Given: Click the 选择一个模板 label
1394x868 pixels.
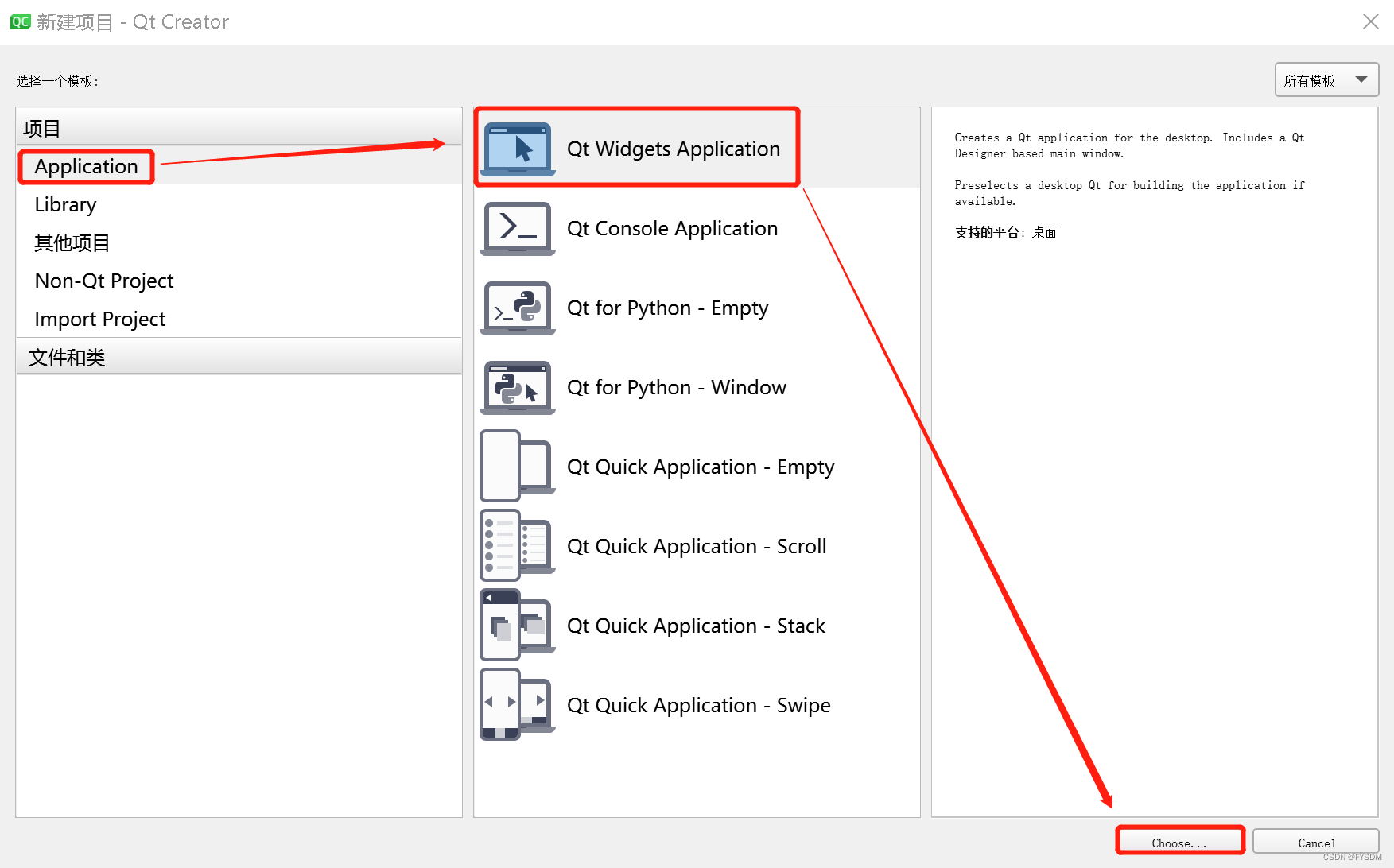Looking at the screenshot, I should pyautogui.click(x=57, y=81).
